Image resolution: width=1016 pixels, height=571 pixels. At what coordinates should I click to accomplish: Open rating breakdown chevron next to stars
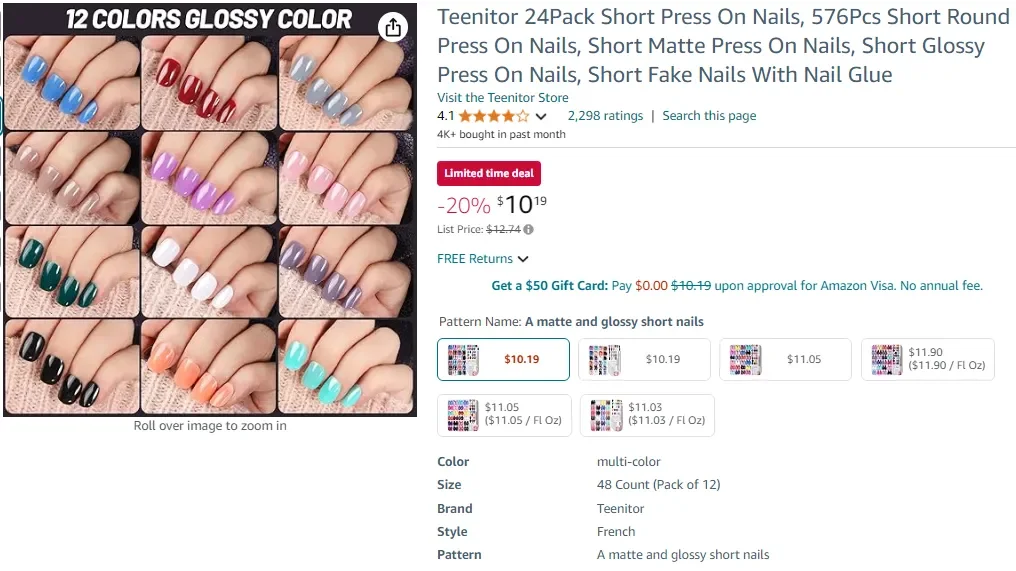(541, 117)
